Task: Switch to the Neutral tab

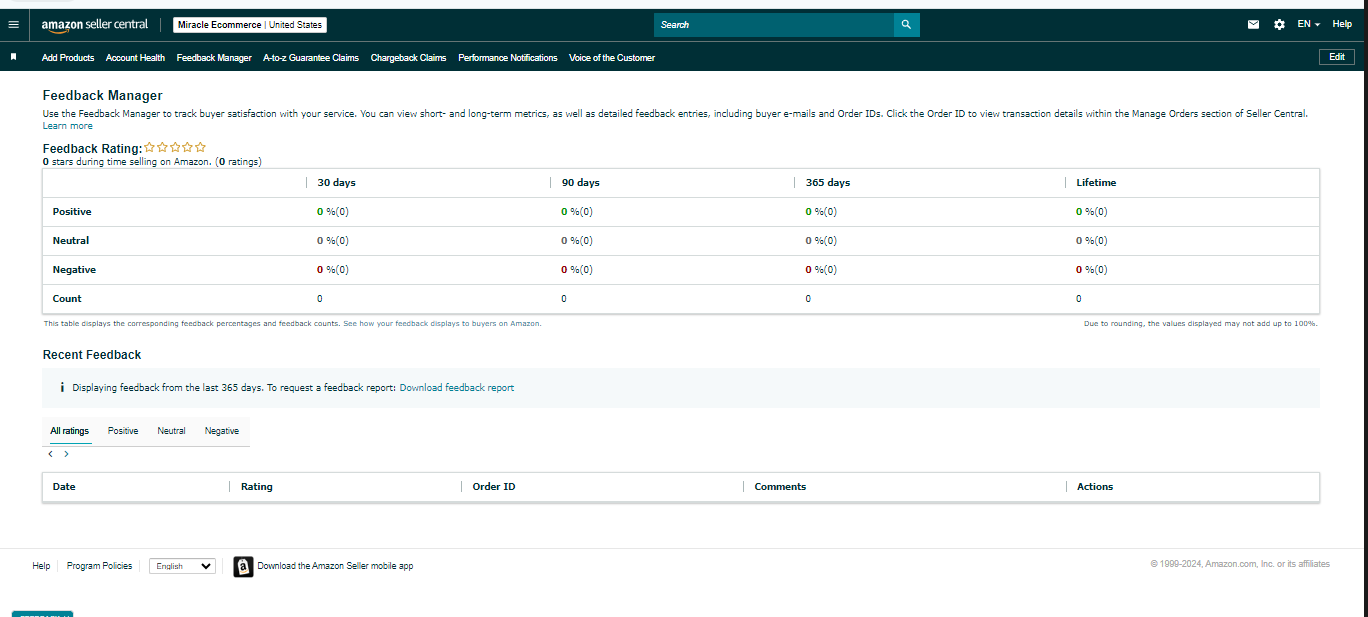Action: 171,431
